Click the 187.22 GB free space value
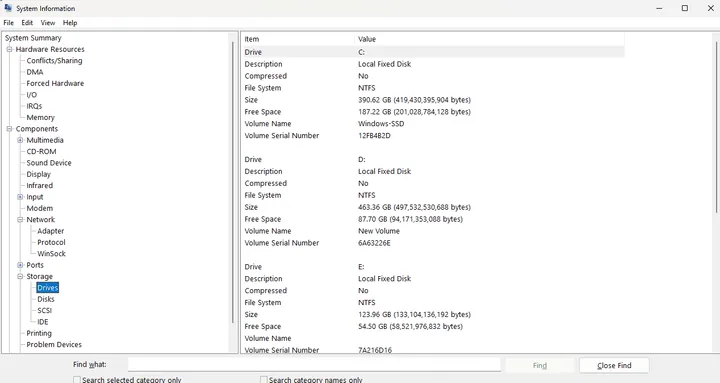Viewport: 720px width, 383px height. coord(414,112)
